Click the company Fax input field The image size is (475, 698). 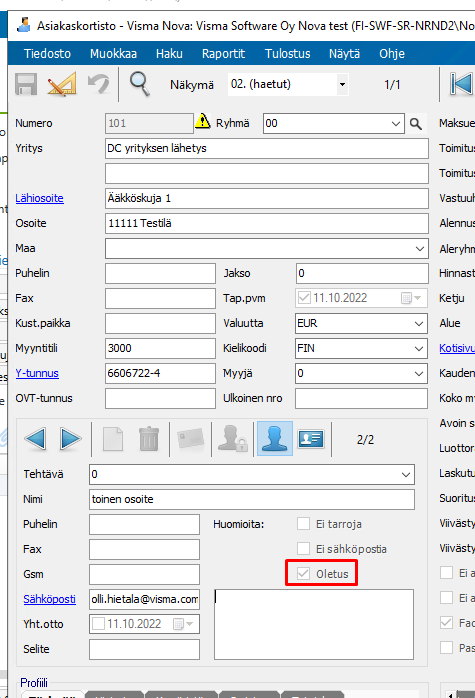160,298
